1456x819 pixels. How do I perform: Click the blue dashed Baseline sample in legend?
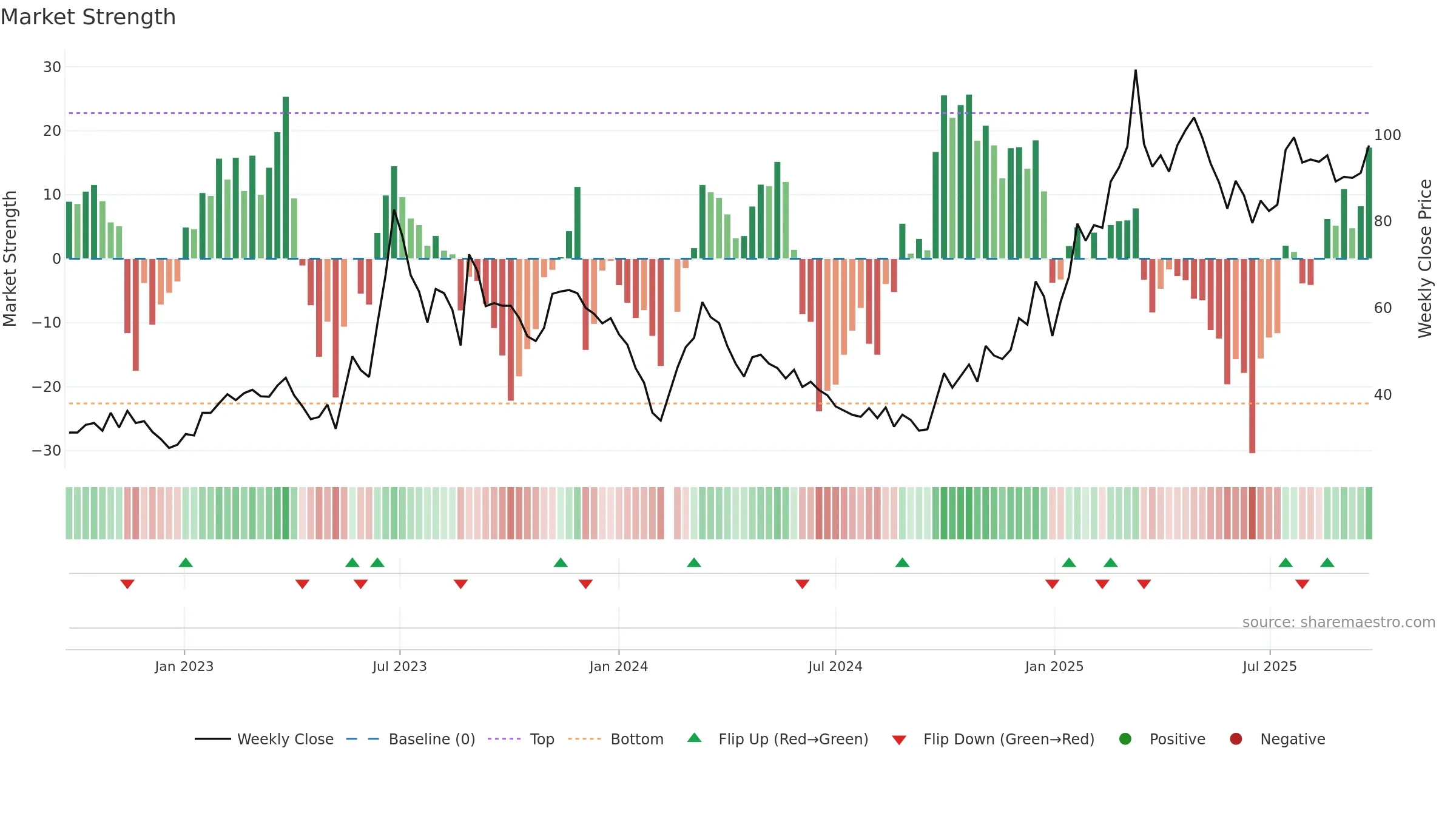(x=362, y=739)
